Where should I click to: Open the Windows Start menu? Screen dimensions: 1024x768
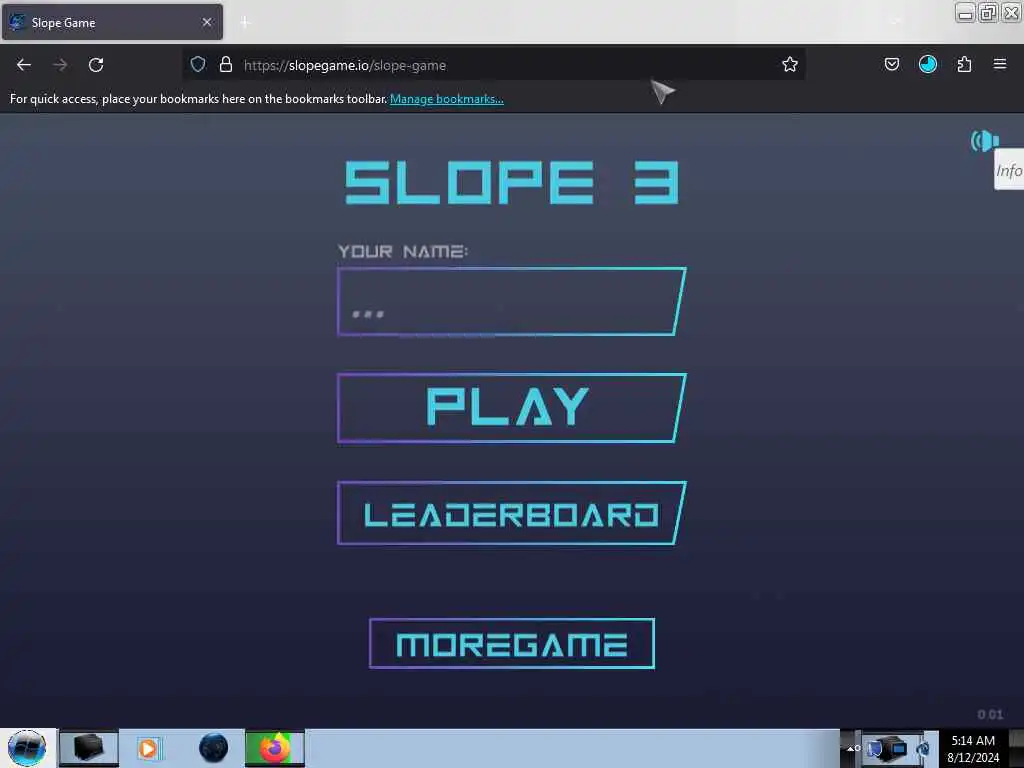(27, 748)
